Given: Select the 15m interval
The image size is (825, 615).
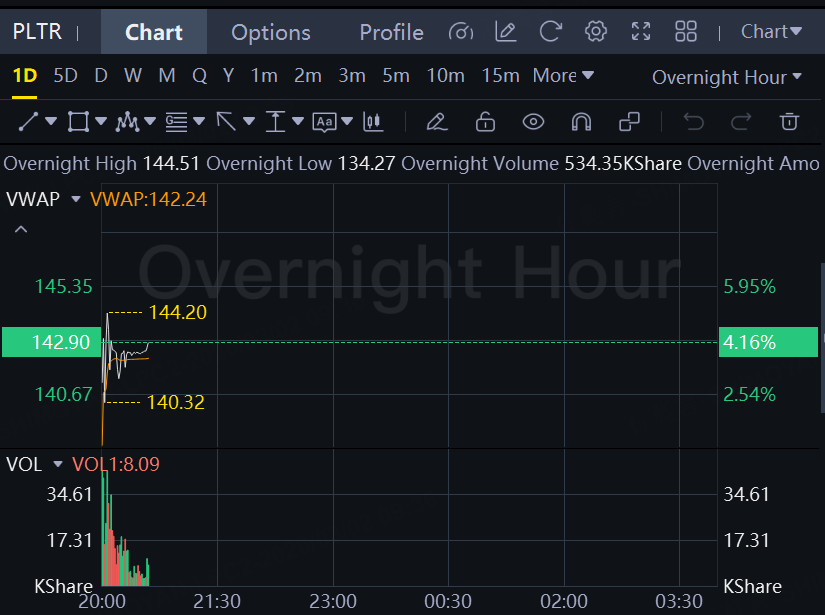Looking at the screenshot, I should coord(500,76).
